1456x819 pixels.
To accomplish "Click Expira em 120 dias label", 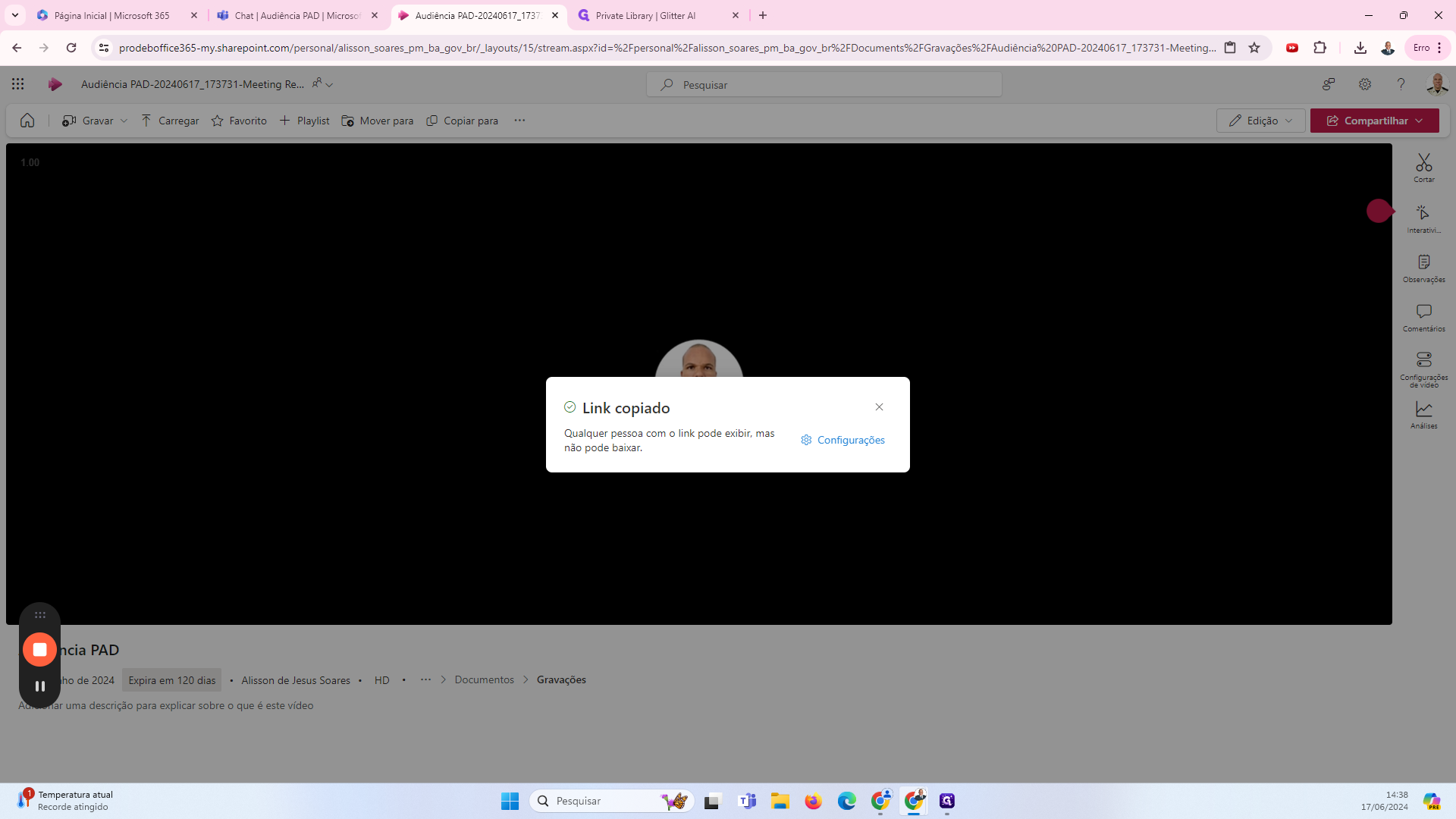I will coord(172,680).
